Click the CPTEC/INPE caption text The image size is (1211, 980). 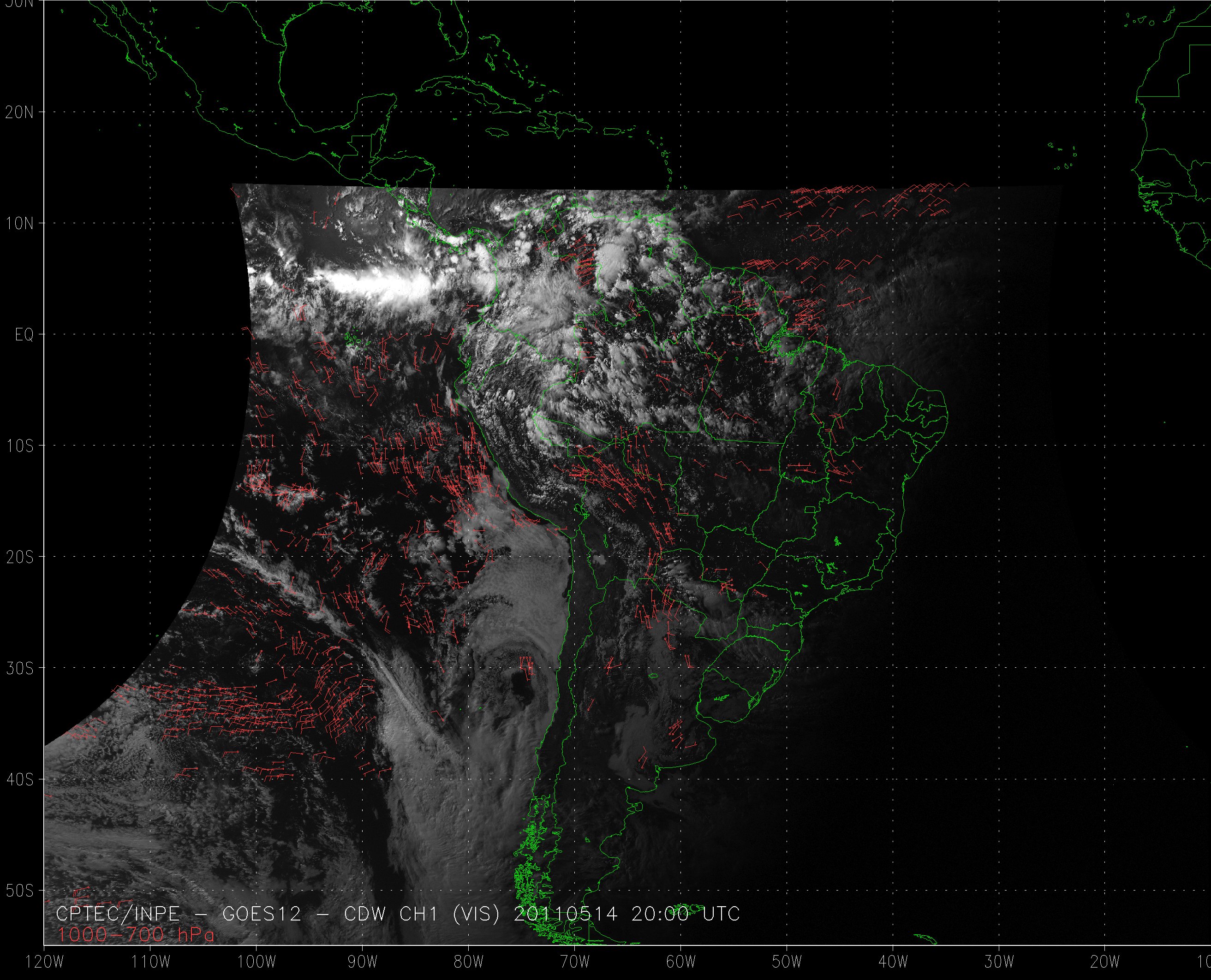click(118, 915)
